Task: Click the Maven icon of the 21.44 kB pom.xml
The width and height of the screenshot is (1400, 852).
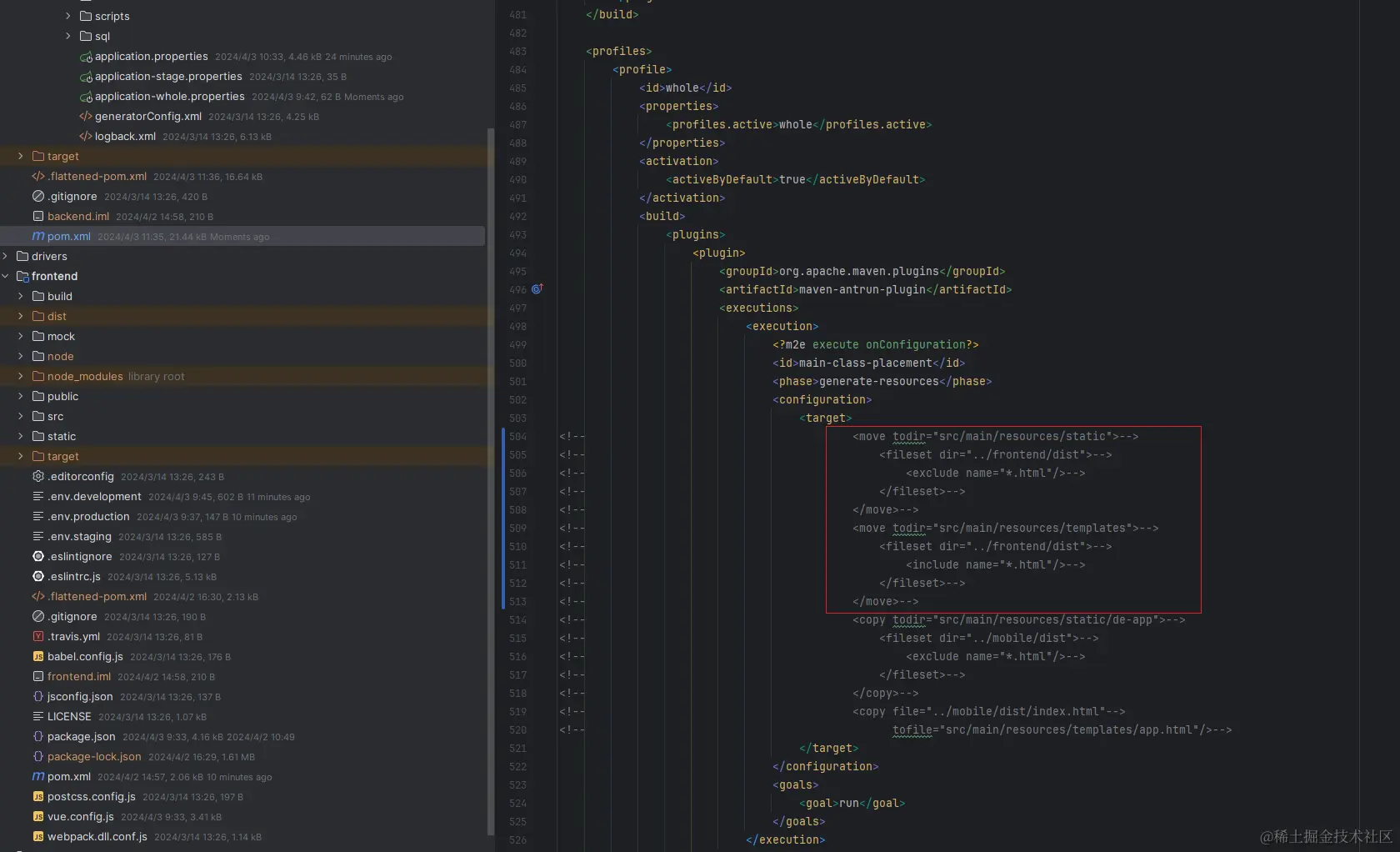Action: point(38,237)
